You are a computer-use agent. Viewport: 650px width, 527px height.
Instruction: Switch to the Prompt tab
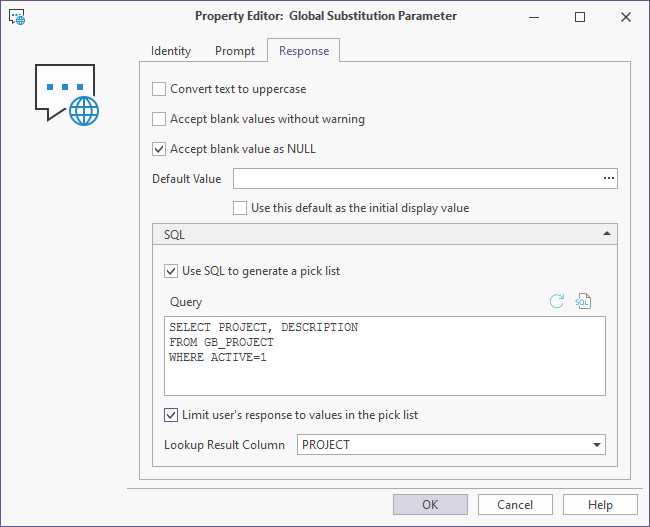[235, 51]
